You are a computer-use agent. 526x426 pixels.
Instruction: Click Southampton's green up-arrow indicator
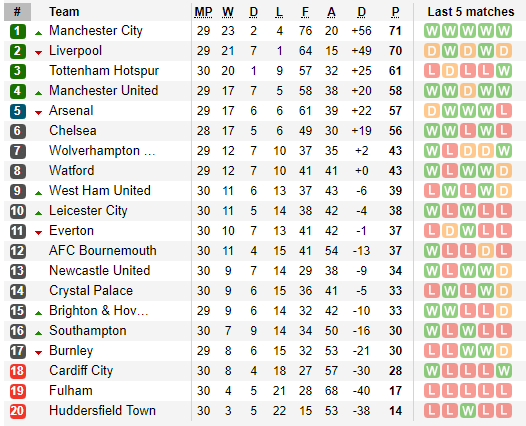point(39,333)
